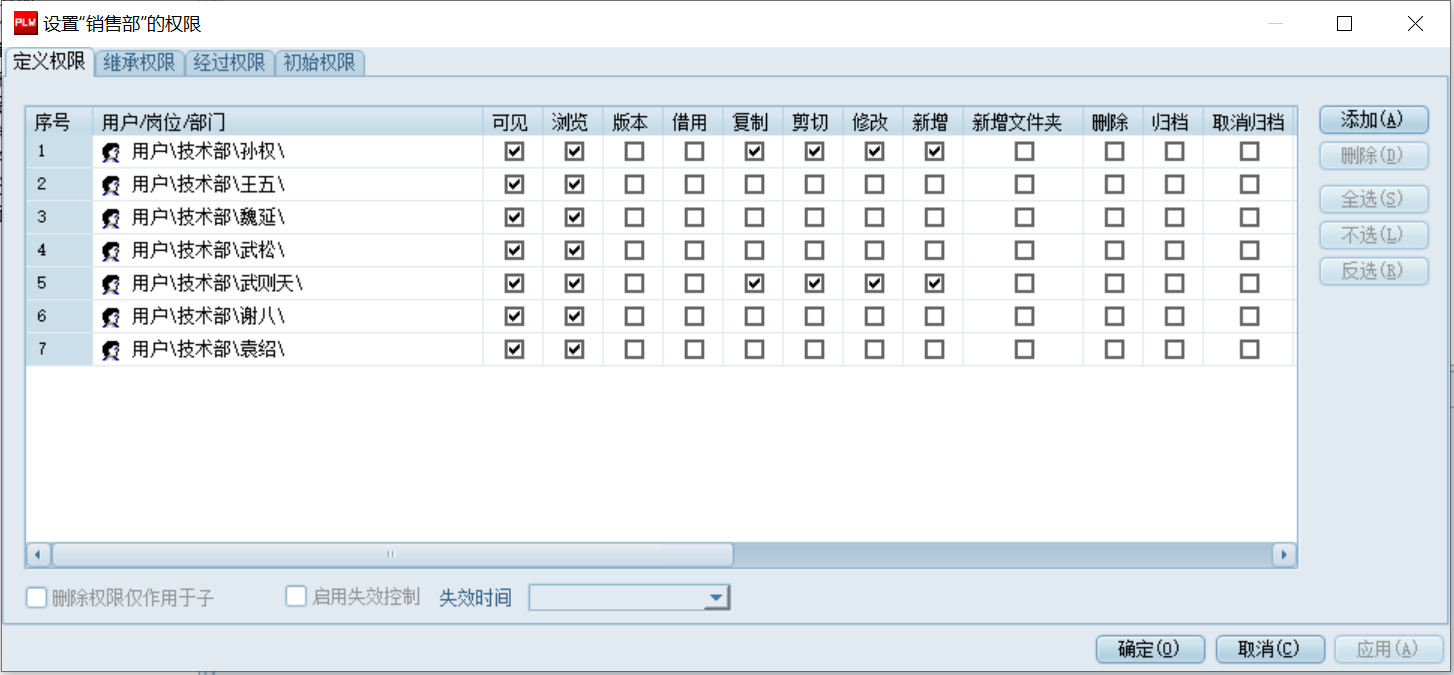Click user icon beside 谢八 row
Viewport: 1454px width, 675px height.
112,317
